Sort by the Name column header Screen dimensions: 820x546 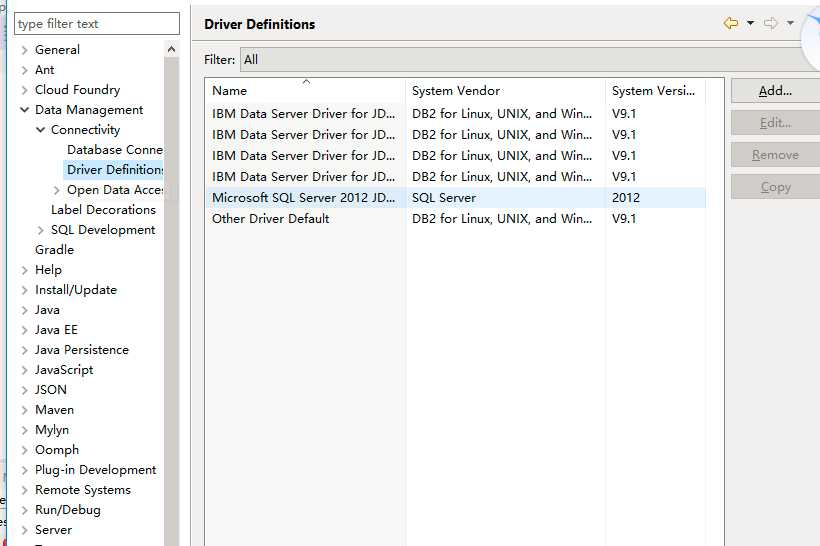pos(305,91)
